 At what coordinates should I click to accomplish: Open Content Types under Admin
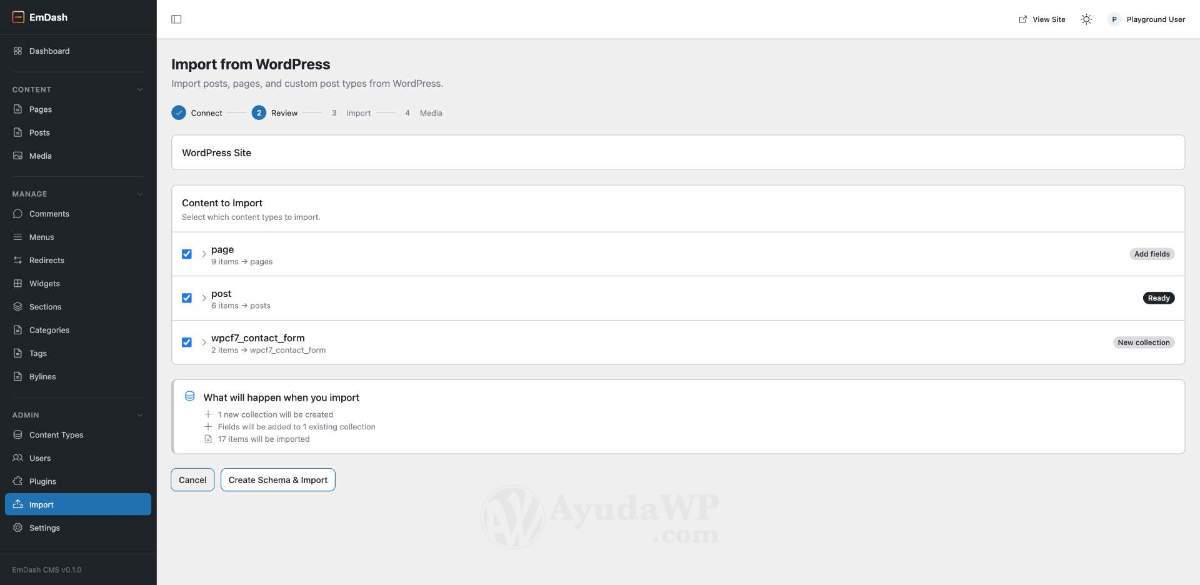57,434
